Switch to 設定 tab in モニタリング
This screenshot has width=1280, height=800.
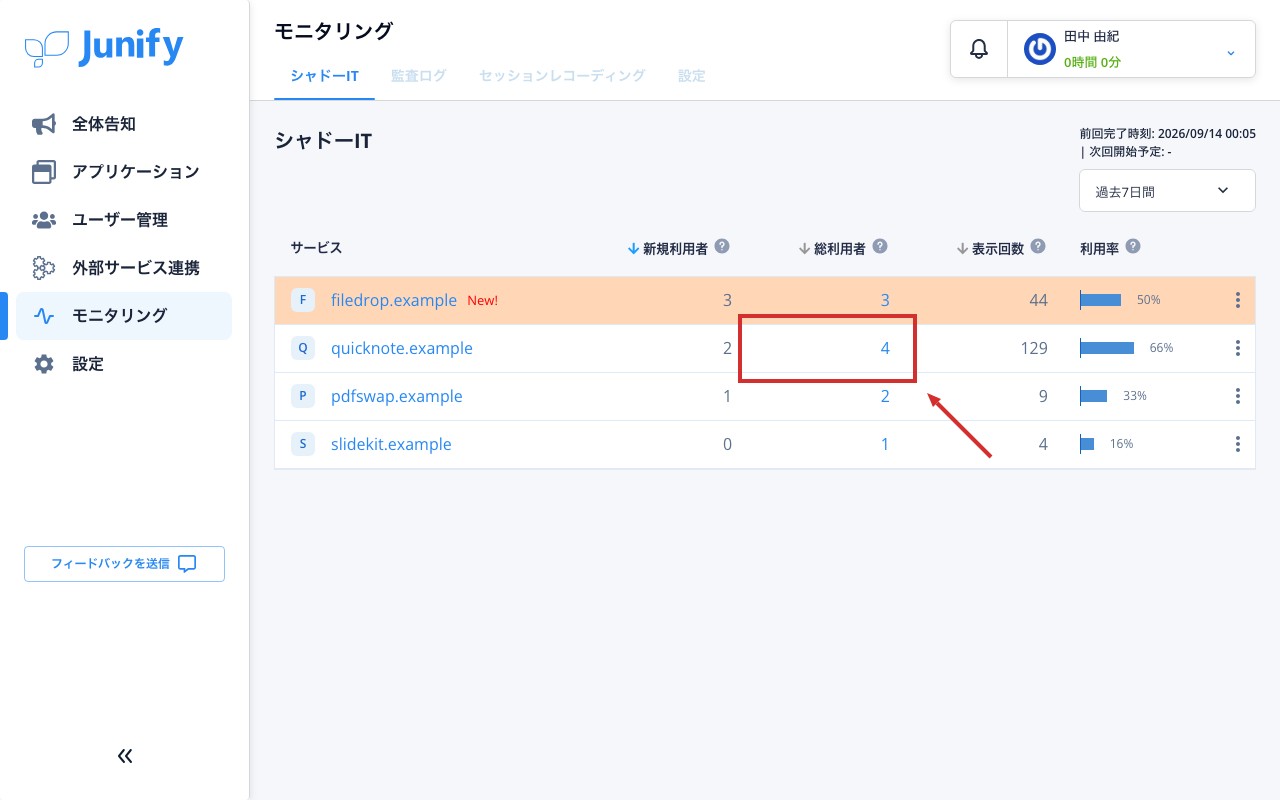[x=692, y=76]
